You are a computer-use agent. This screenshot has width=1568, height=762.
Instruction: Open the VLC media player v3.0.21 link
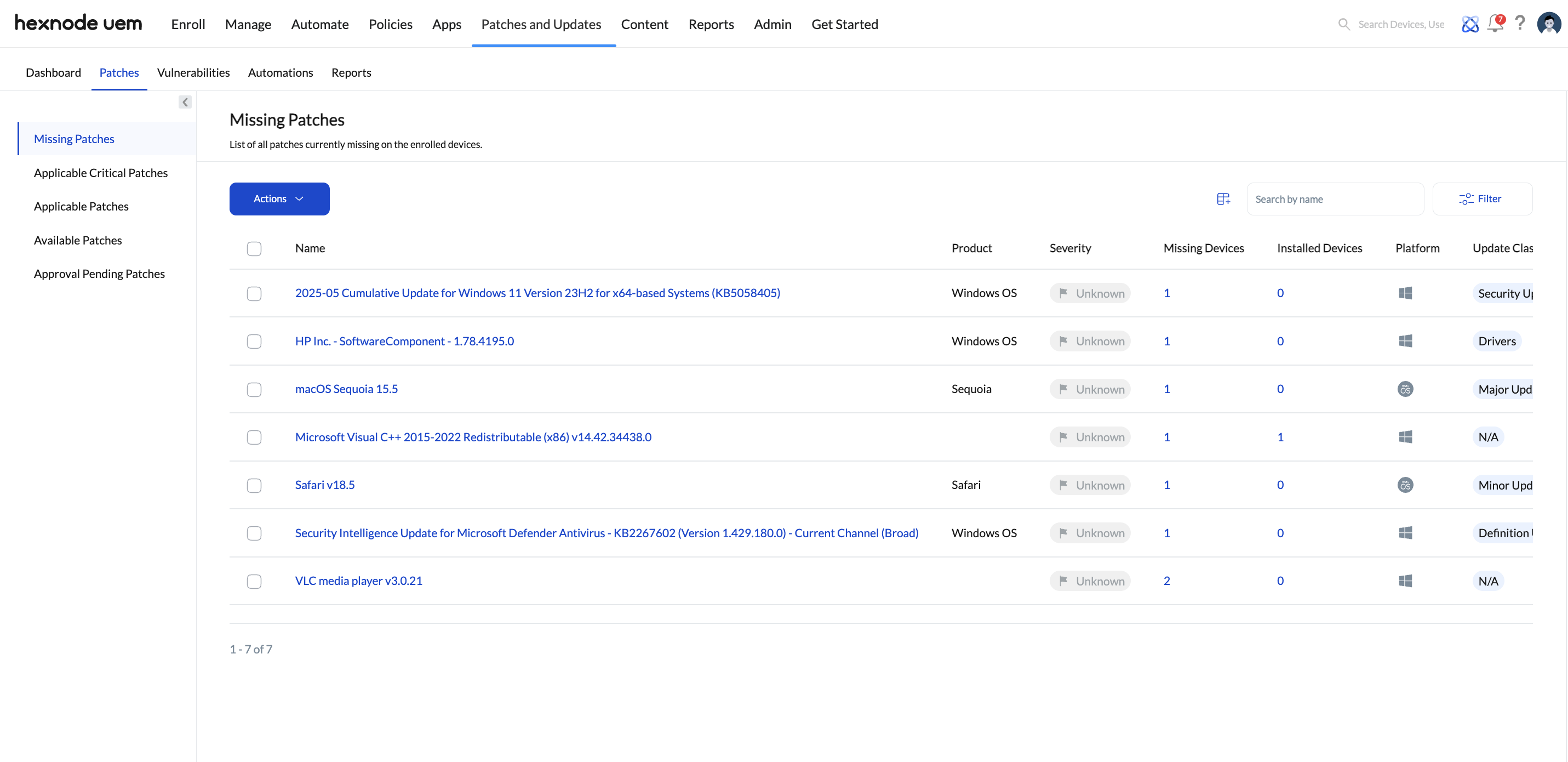358,581
